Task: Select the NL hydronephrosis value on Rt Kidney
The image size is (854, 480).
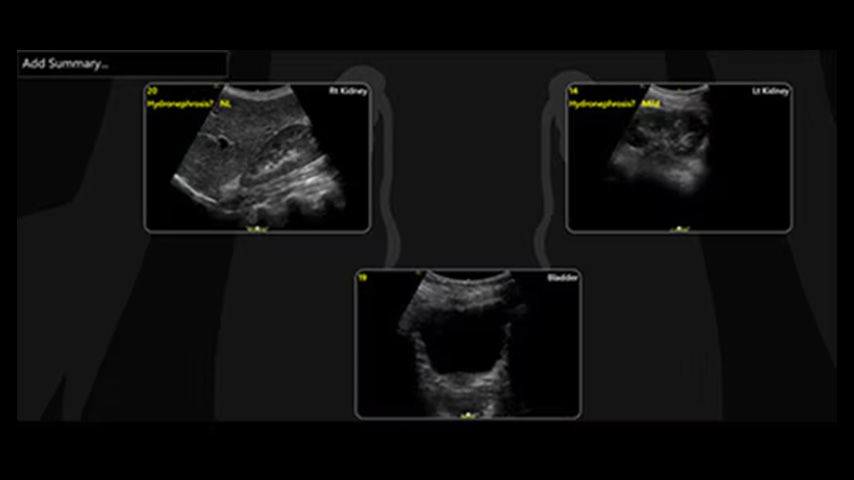Action: pos(226,103)
